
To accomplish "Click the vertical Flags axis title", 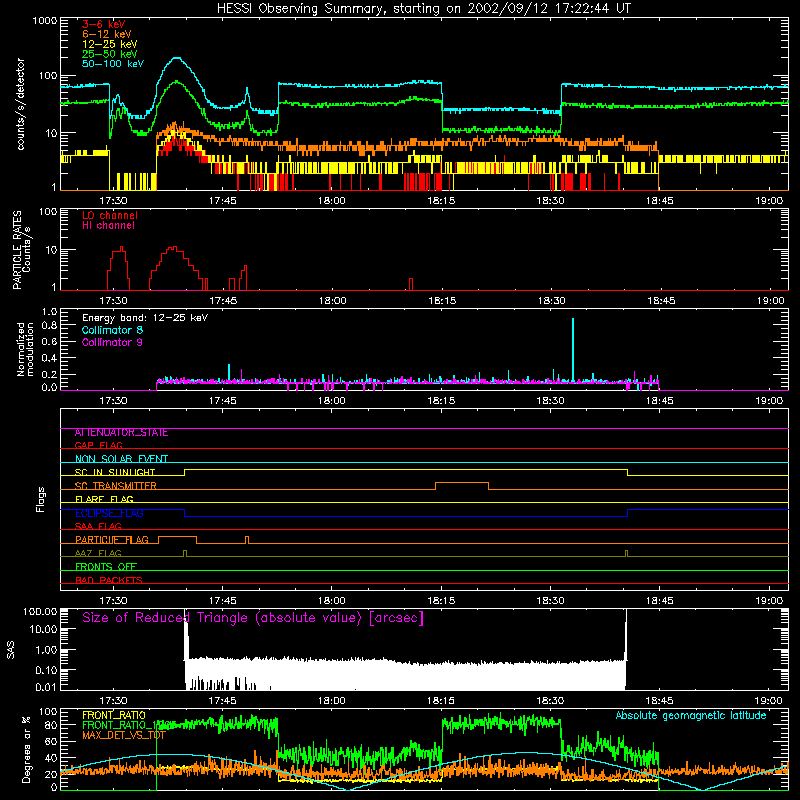I will pos(41,499).
